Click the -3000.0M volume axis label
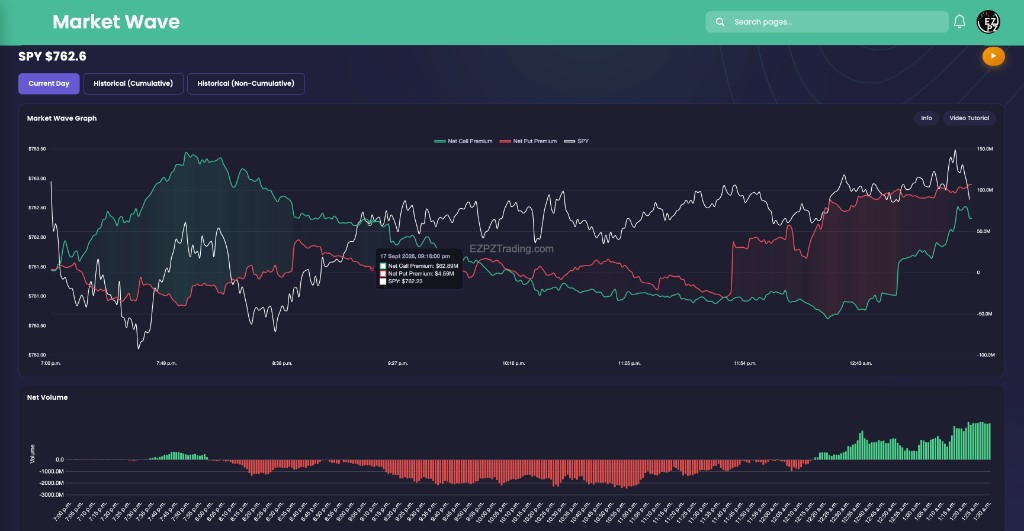The height and width of the screenshot is (531, 1024). click(x=52, y=495)
